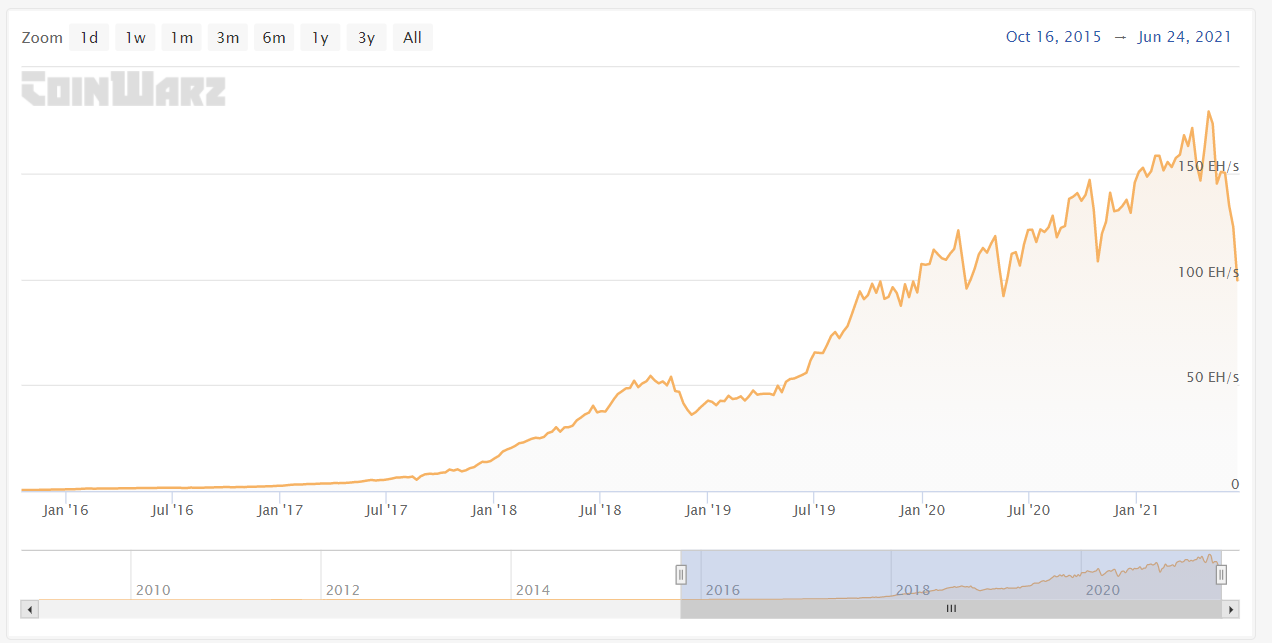
Task: Click the Jul '18 axis label
Action: [600, 510]
